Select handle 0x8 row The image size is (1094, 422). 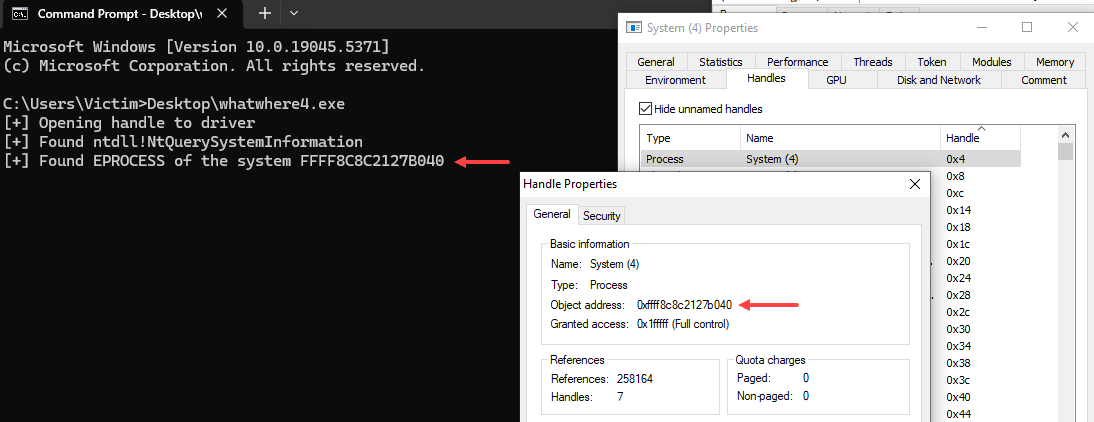pos(955,176)
